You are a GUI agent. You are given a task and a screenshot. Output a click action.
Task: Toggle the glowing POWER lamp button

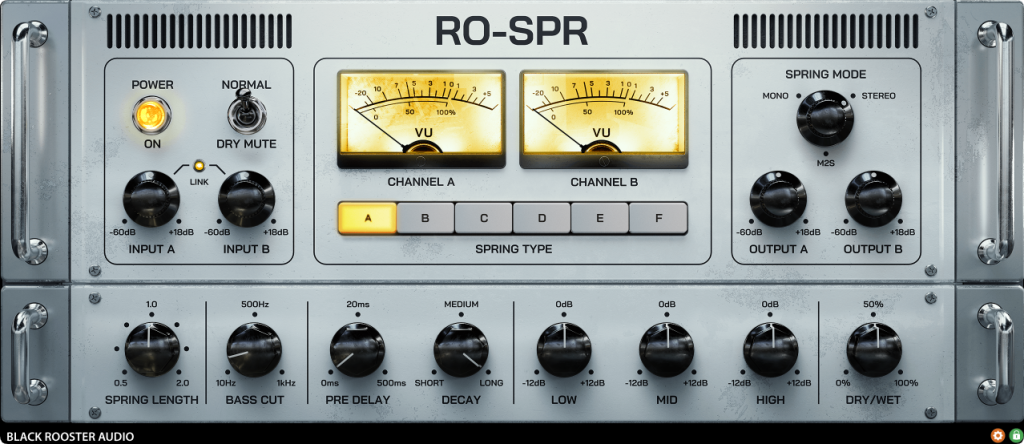[x=152, y=115]
